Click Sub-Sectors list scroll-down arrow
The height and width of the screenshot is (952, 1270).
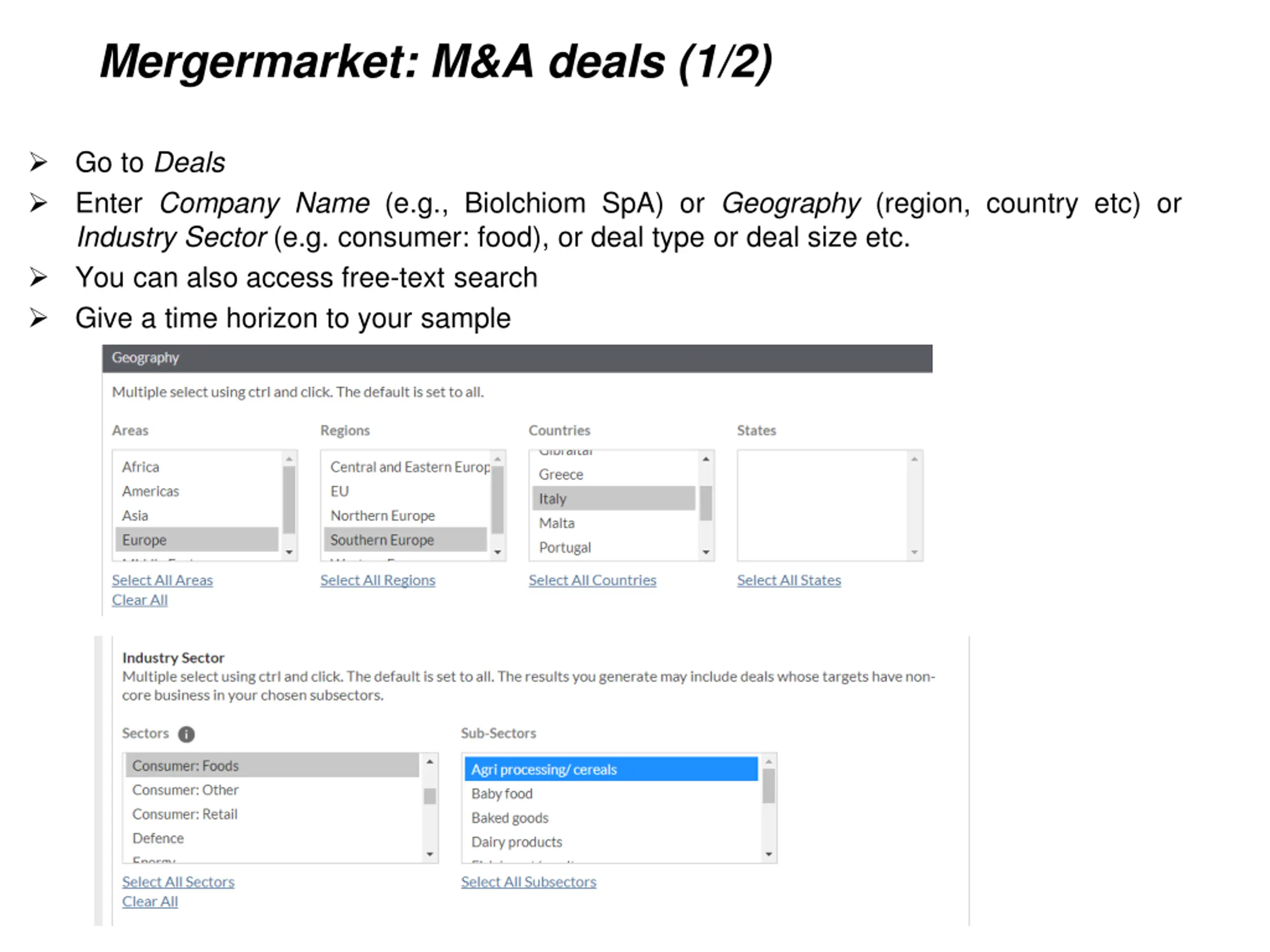[769, 854]
